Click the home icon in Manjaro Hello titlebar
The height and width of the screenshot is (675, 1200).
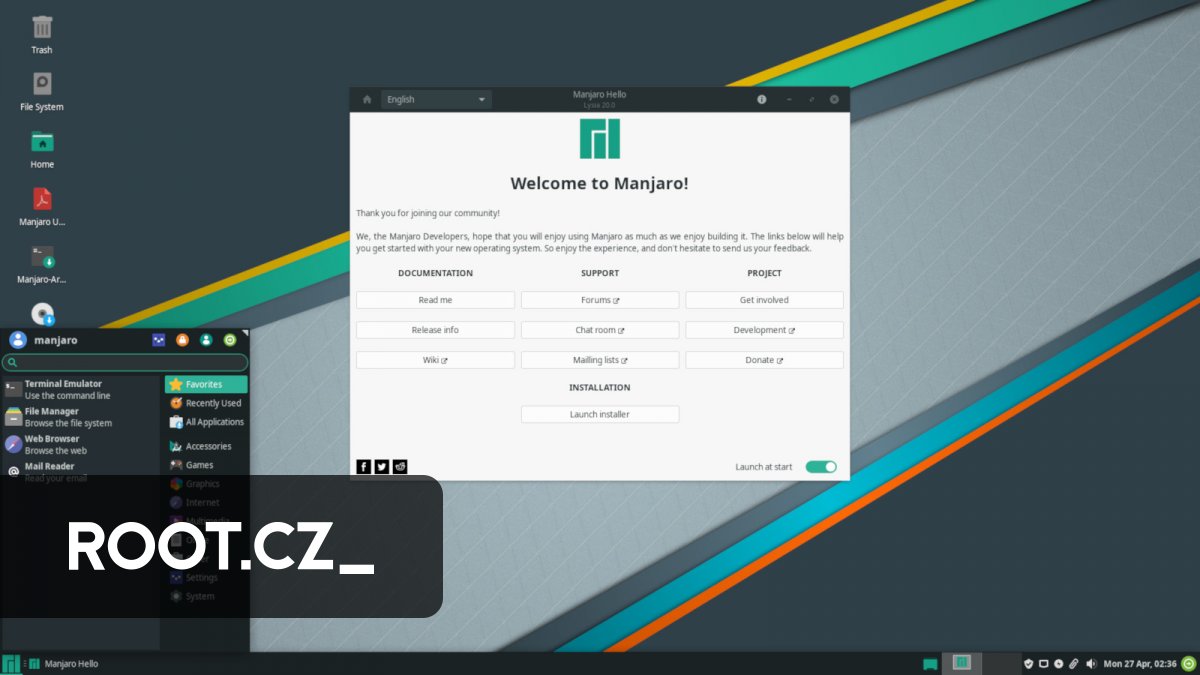[x=366, y=99]
